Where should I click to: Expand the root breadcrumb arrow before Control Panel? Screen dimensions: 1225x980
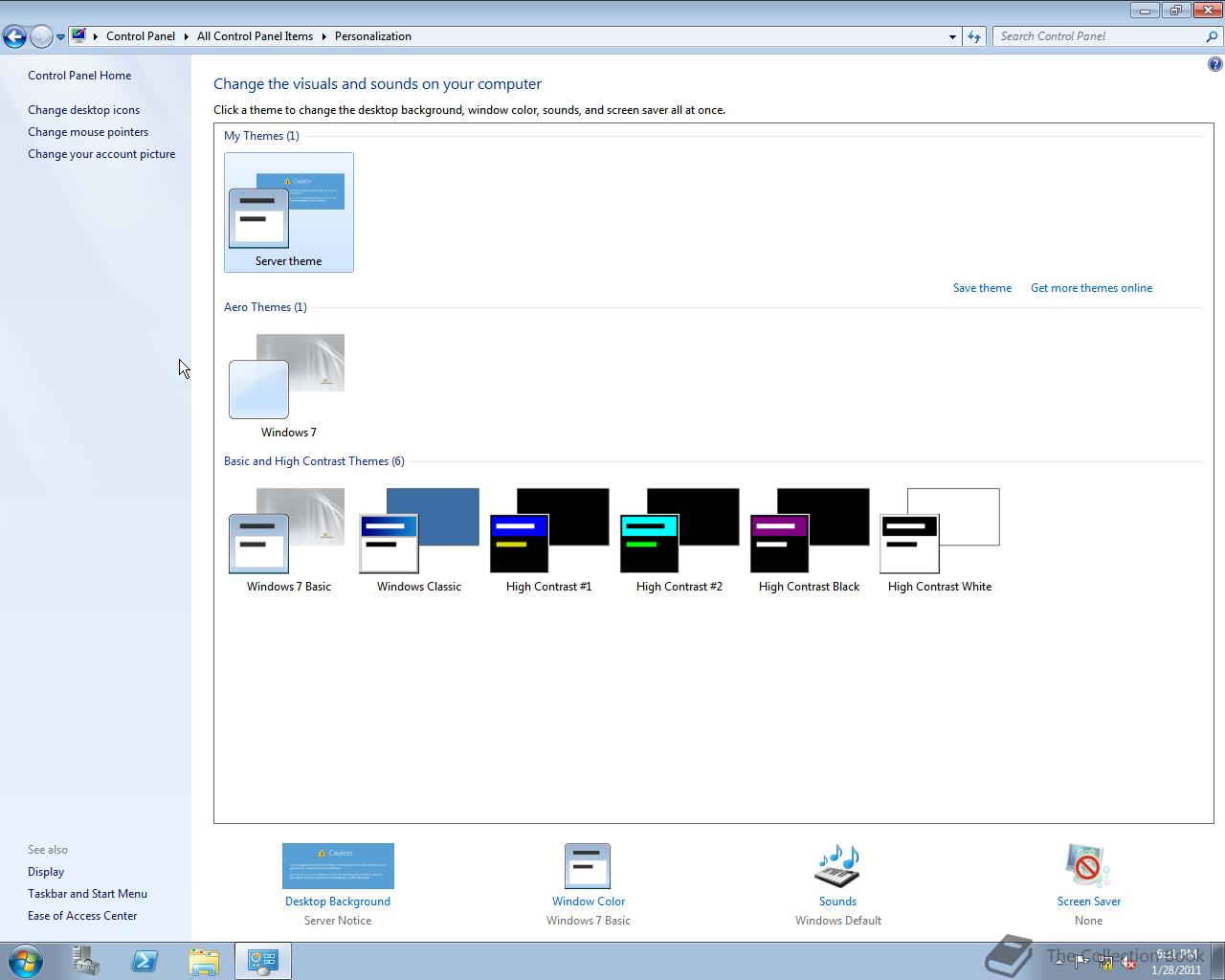96,36
